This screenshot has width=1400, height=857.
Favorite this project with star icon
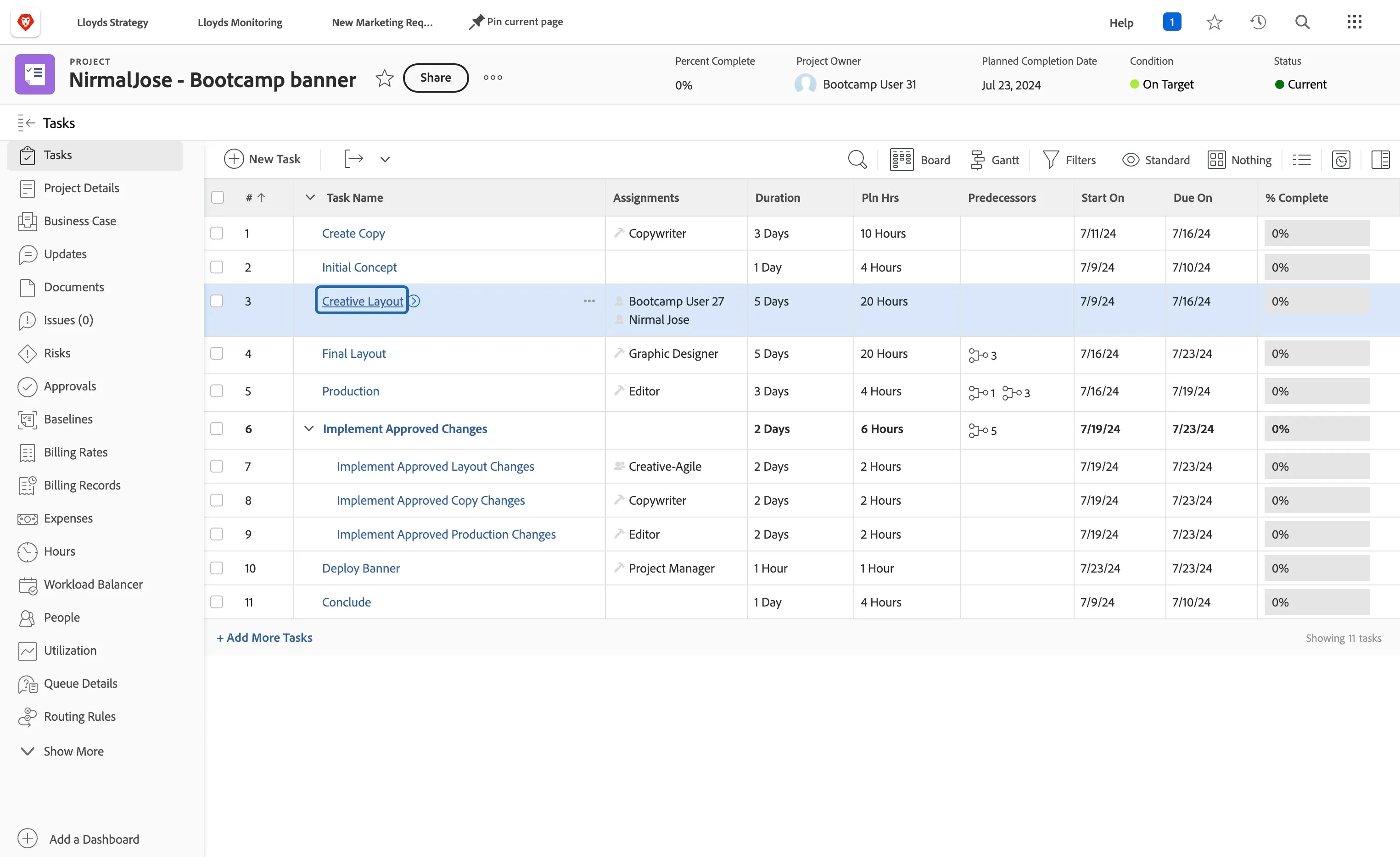385,78
